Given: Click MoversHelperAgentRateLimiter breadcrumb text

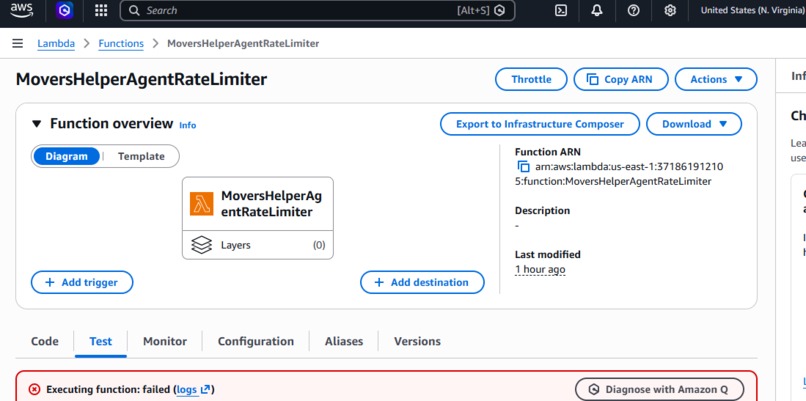Looking at the screenshot, I should point(243,43).
